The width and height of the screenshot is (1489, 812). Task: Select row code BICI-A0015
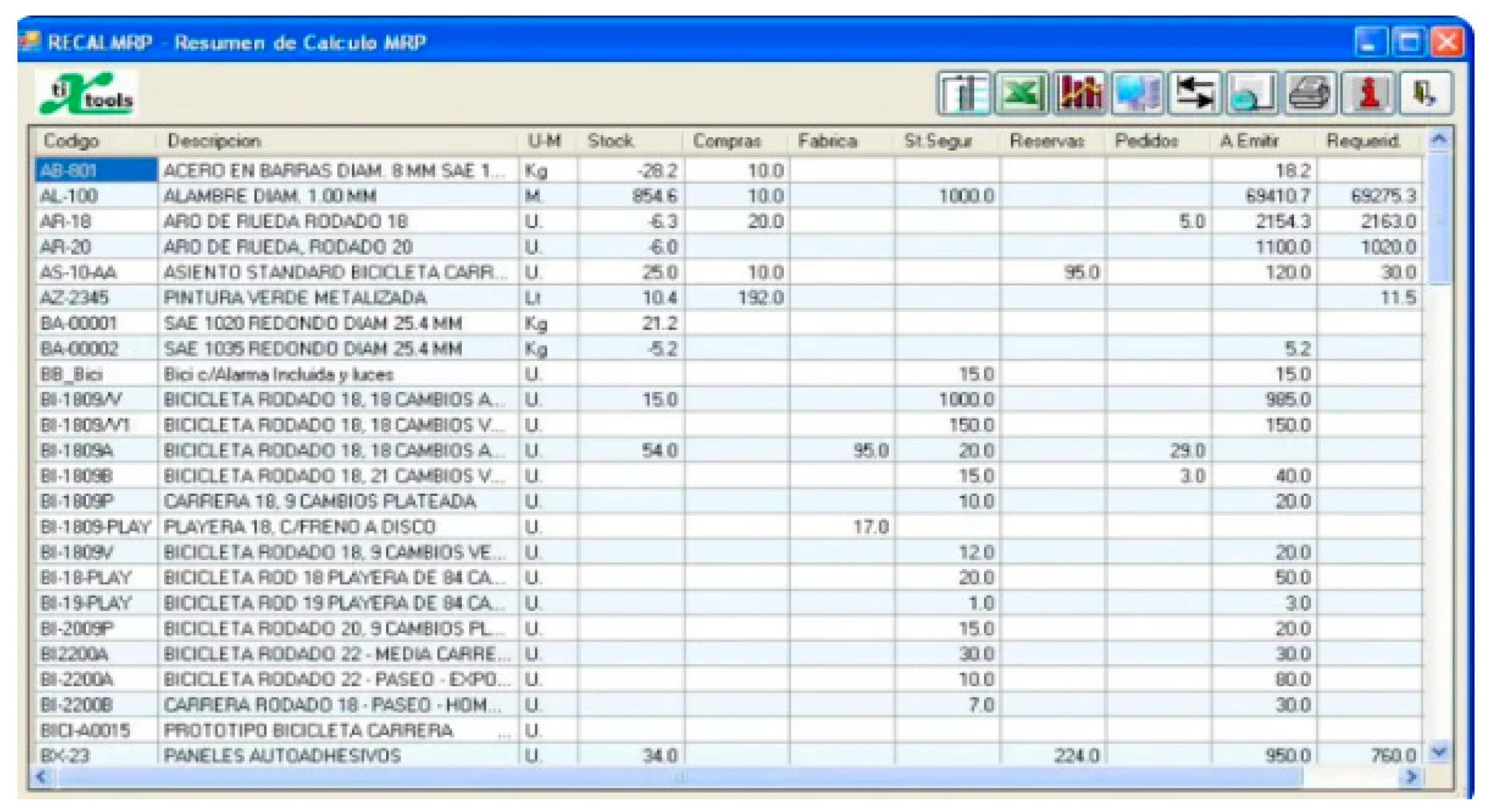[x=96, y=730]
